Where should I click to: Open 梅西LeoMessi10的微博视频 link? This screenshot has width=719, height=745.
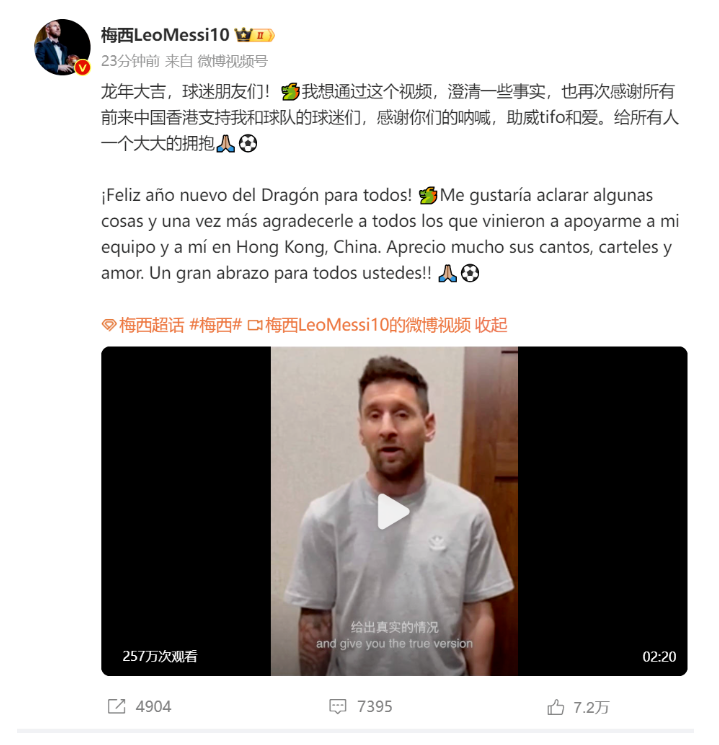(x=368, y=325)
